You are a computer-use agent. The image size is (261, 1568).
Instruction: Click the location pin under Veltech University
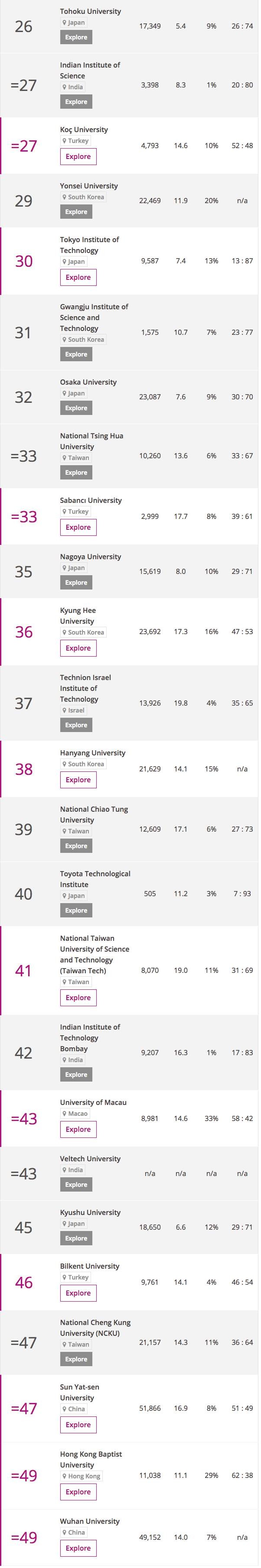point(65,1170)
